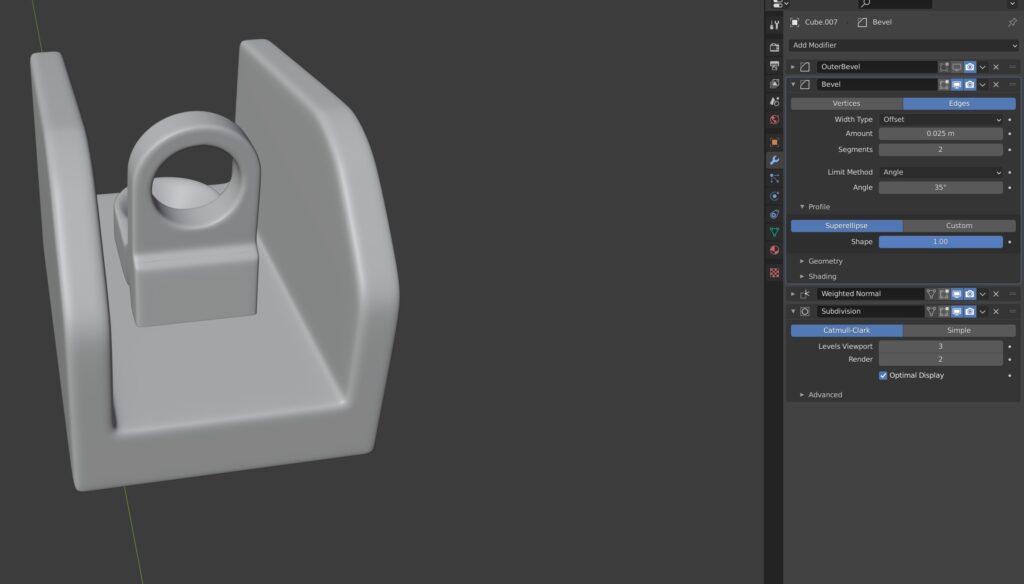Uncheck the Optimal Display checkbox
The width and height of the screenshot is (1024, 584).
click(883, 376)
